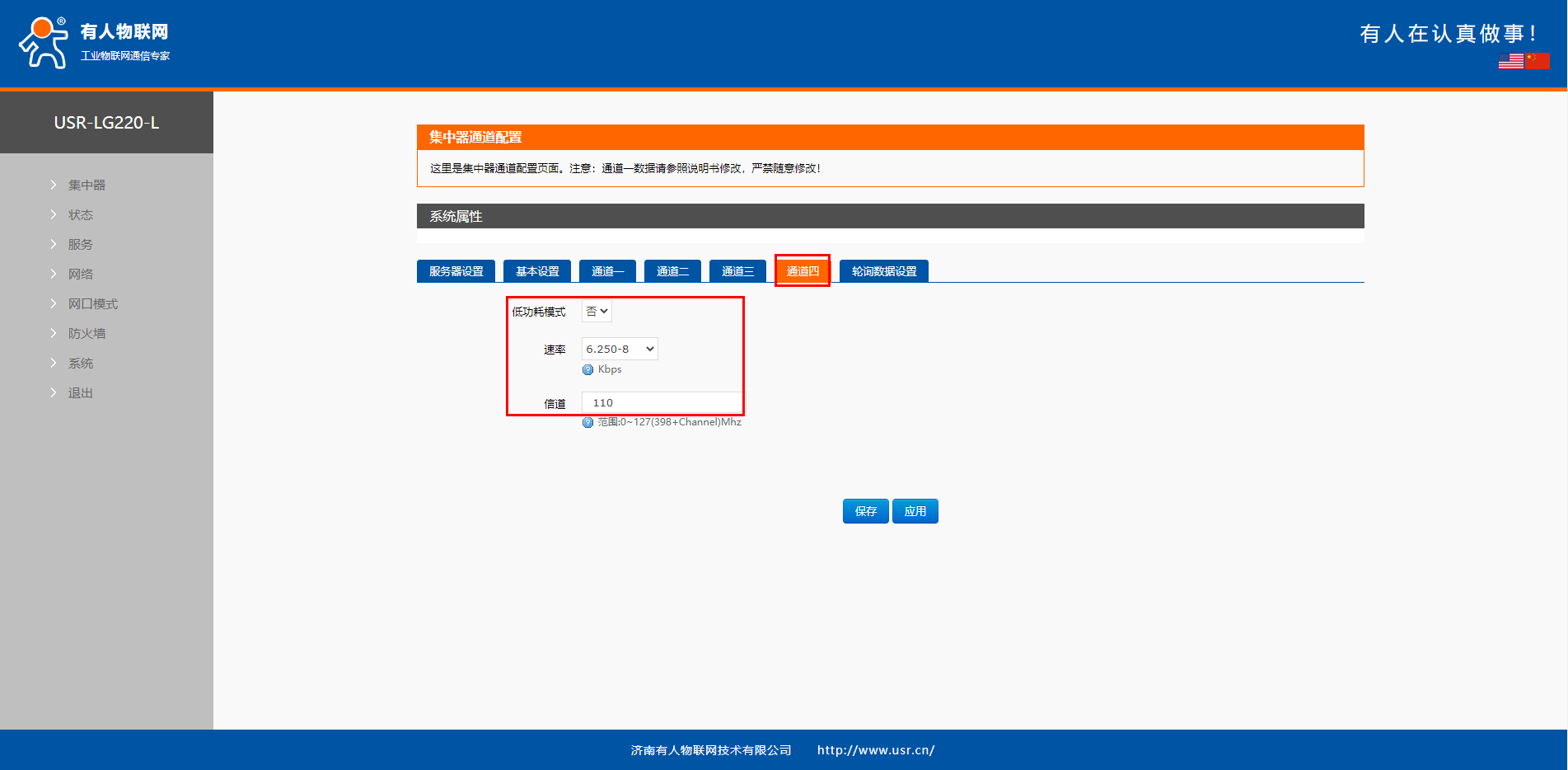Click the 保存 save button
Viewport: 1568px width, 770px height.
(865, 511)
